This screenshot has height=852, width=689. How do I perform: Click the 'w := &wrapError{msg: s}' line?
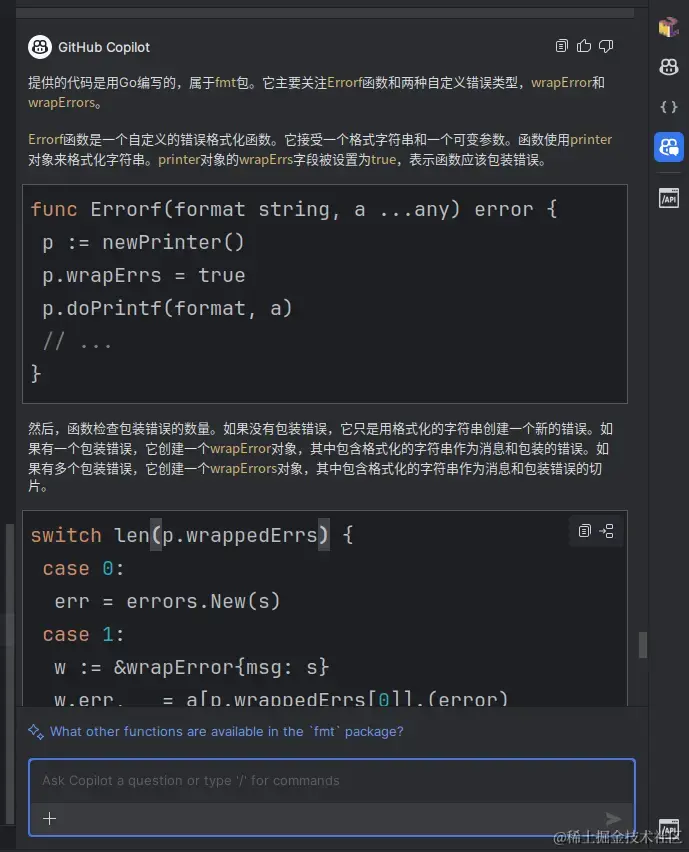[192, 667]
